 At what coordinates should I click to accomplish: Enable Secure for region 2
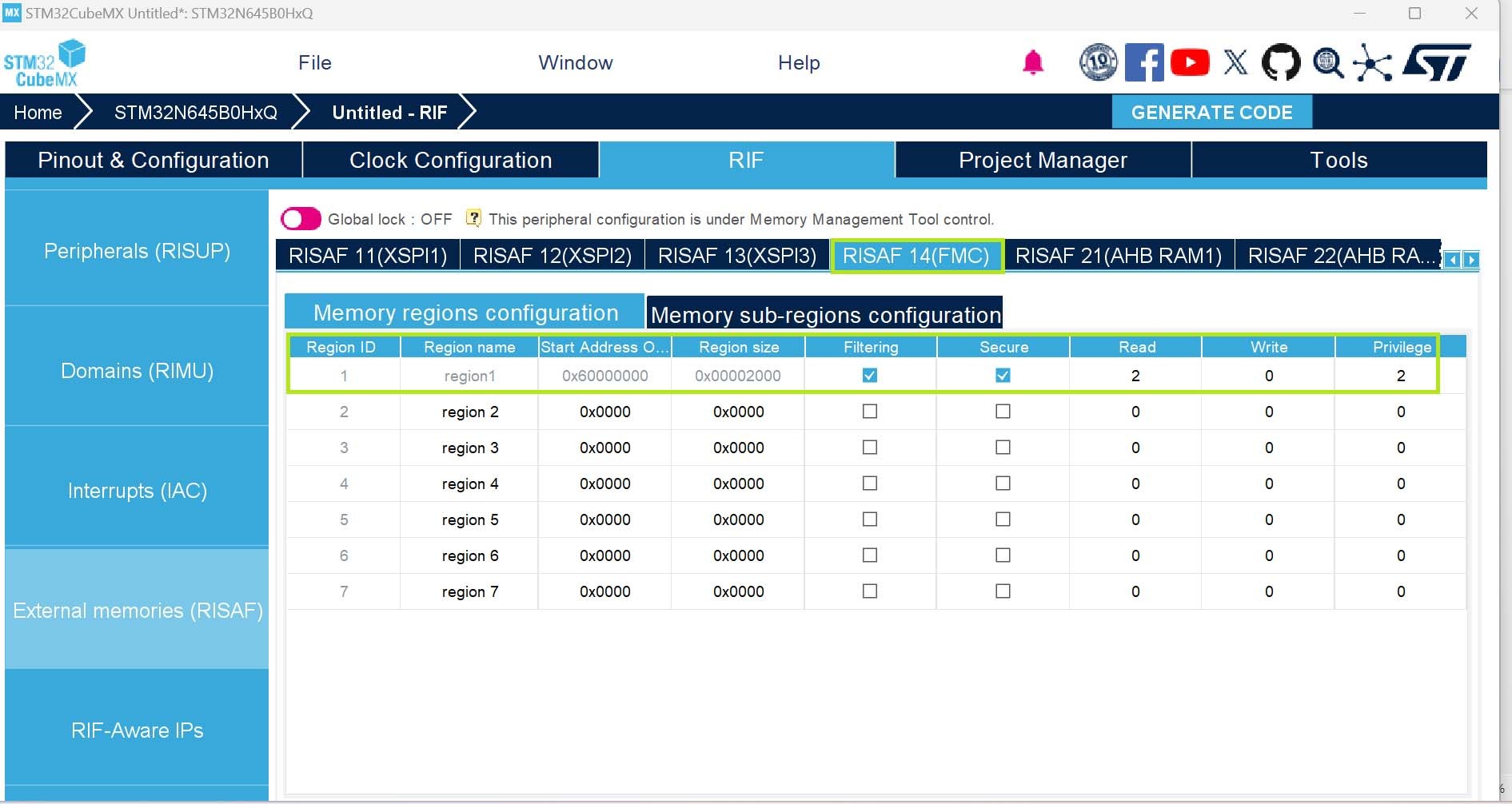pyautogui.click(x=1003, y=412)
